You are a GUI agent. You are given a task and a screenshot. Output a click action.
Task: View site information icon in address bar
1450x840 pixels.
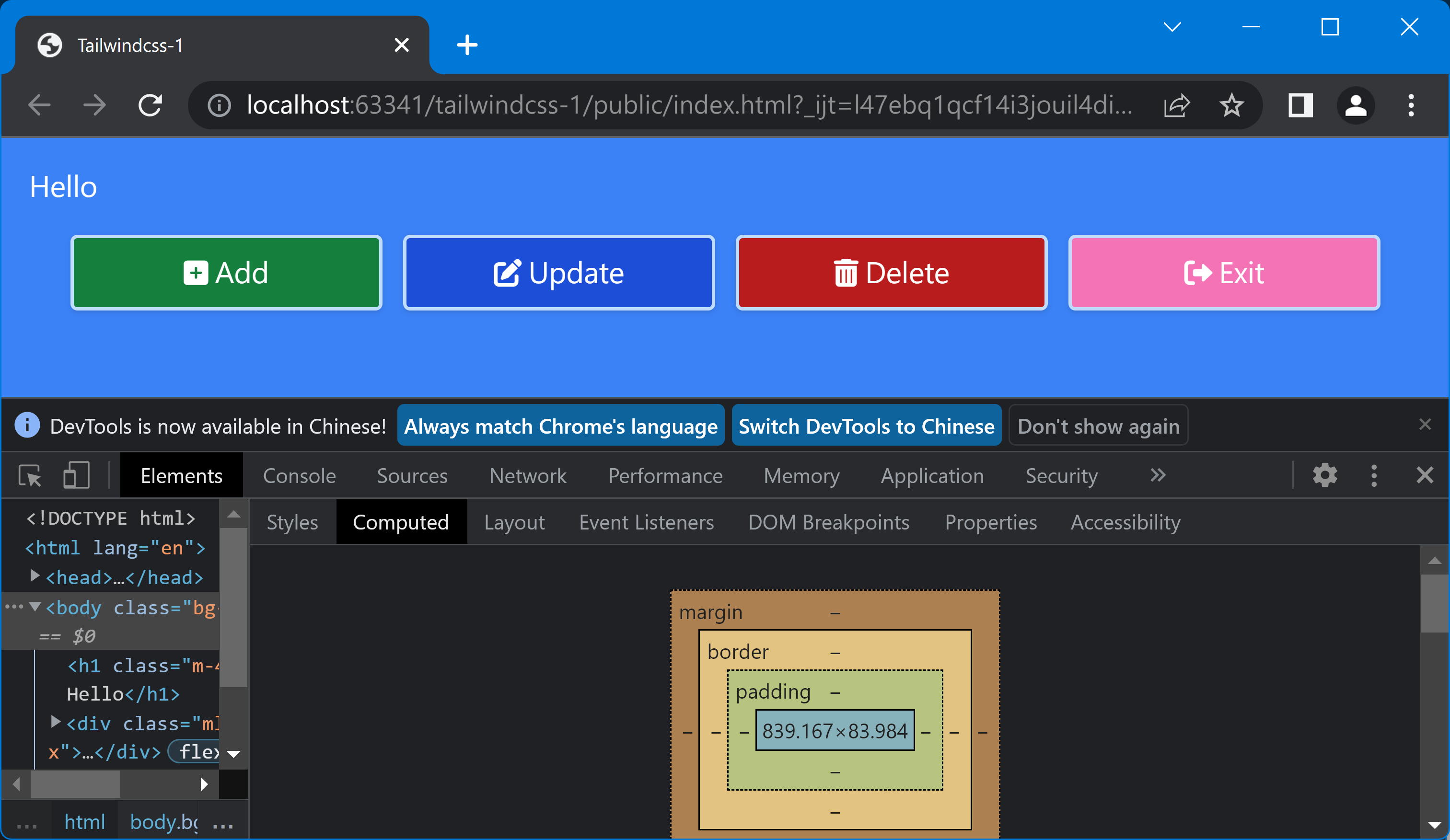click(x=219, y=105)
